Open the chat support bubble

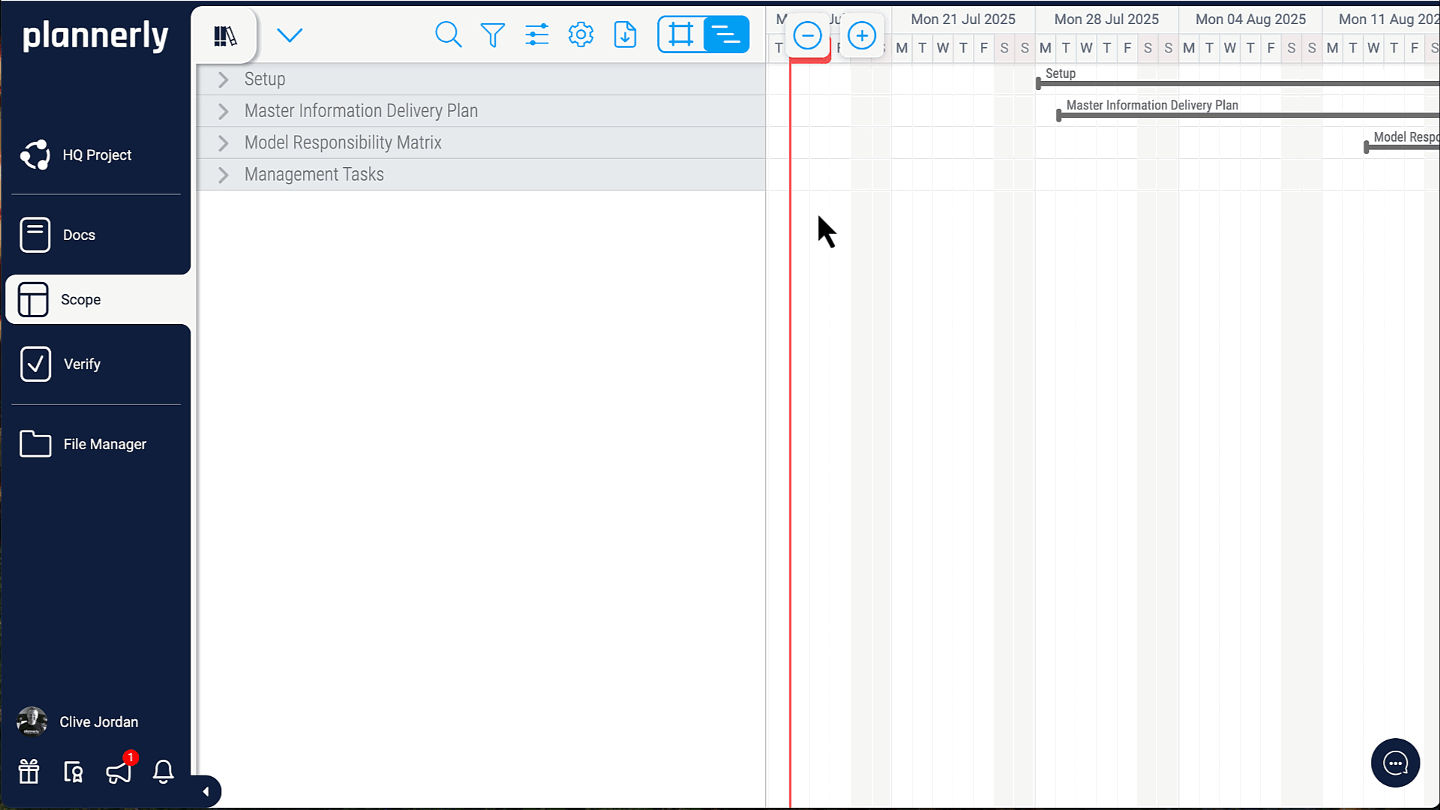point(1395,763)
